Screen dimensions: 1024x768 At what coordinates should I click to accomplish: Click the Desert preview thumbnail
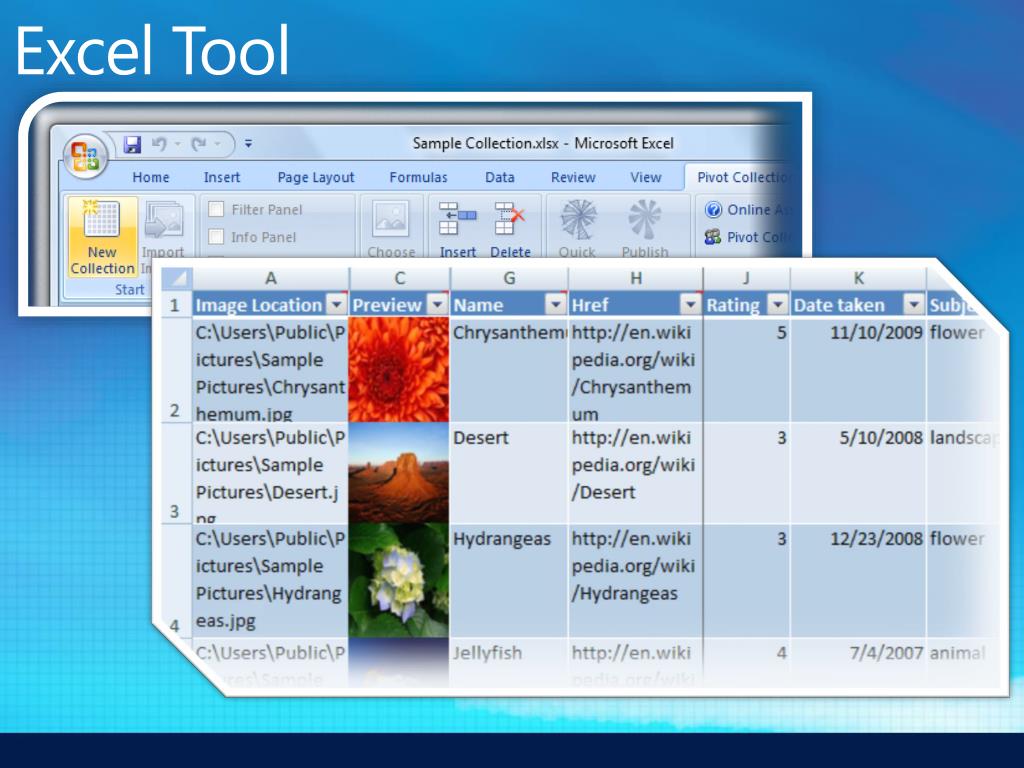pyautogui.click(x=399, y=473)
